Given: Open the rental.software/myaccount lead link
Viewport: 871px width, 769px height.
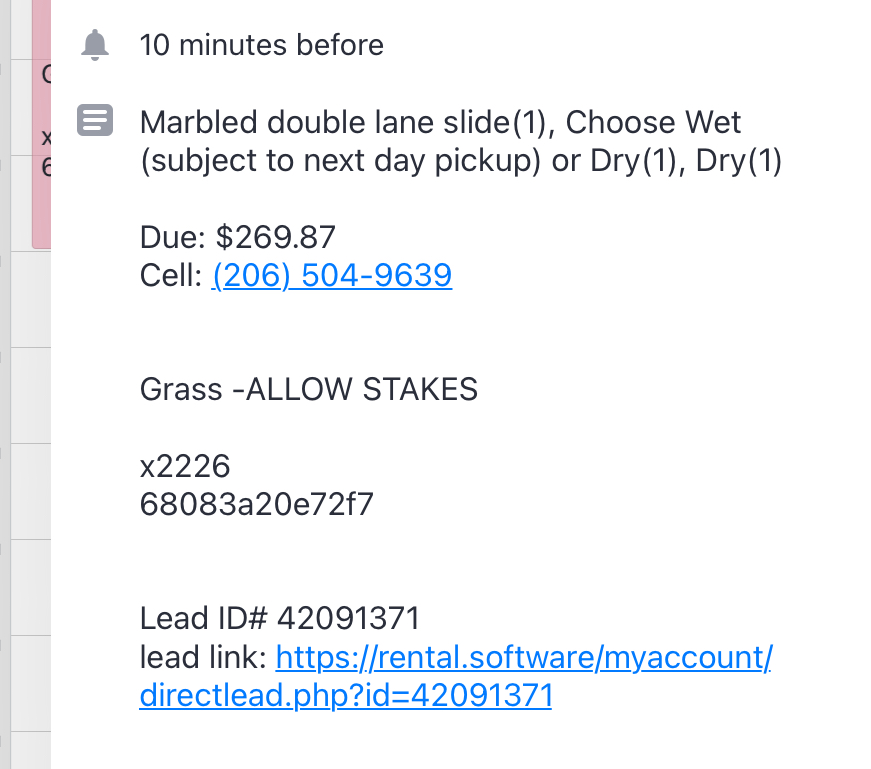Looking at the screenshot, I should tap(523, 658).
